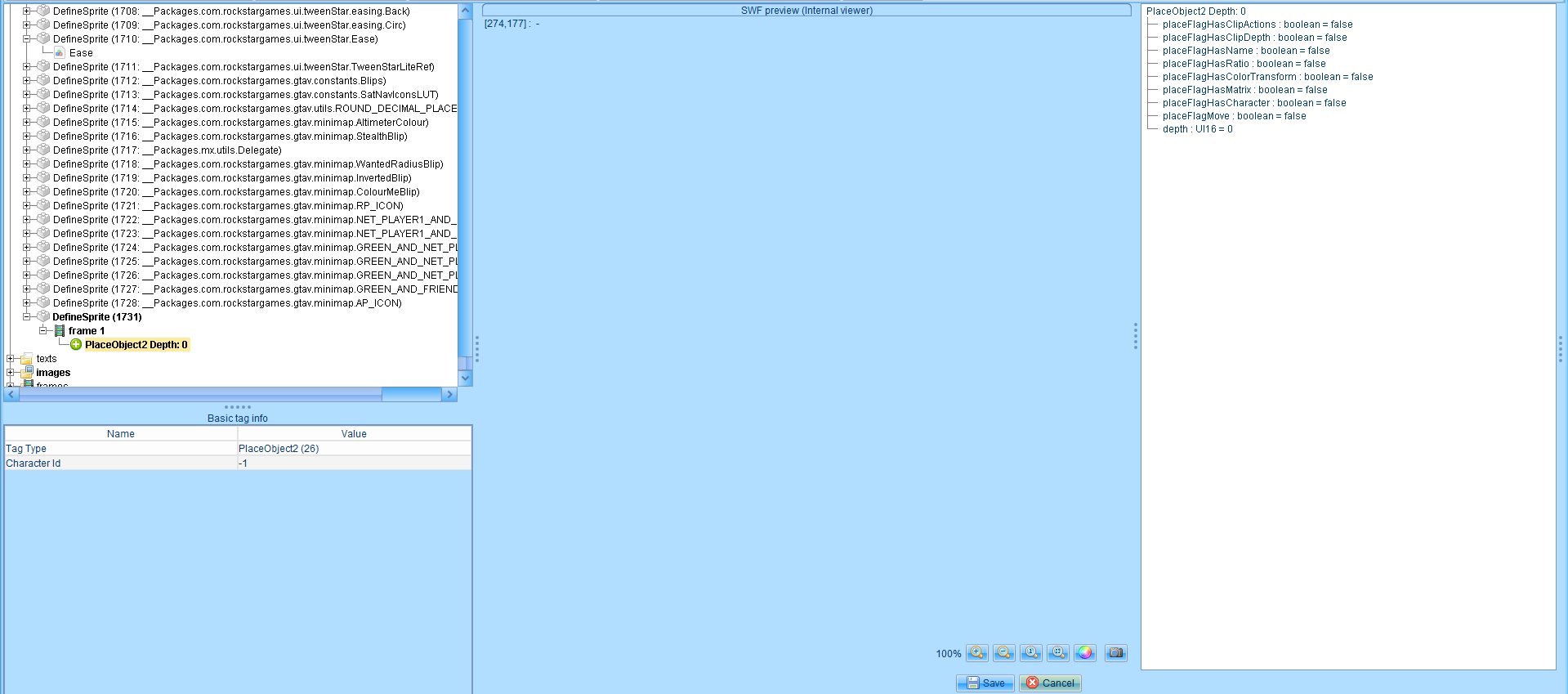Select placeFlagHasRatio boolean entry
This screenshot has width=1568, height=694.
1244,64
